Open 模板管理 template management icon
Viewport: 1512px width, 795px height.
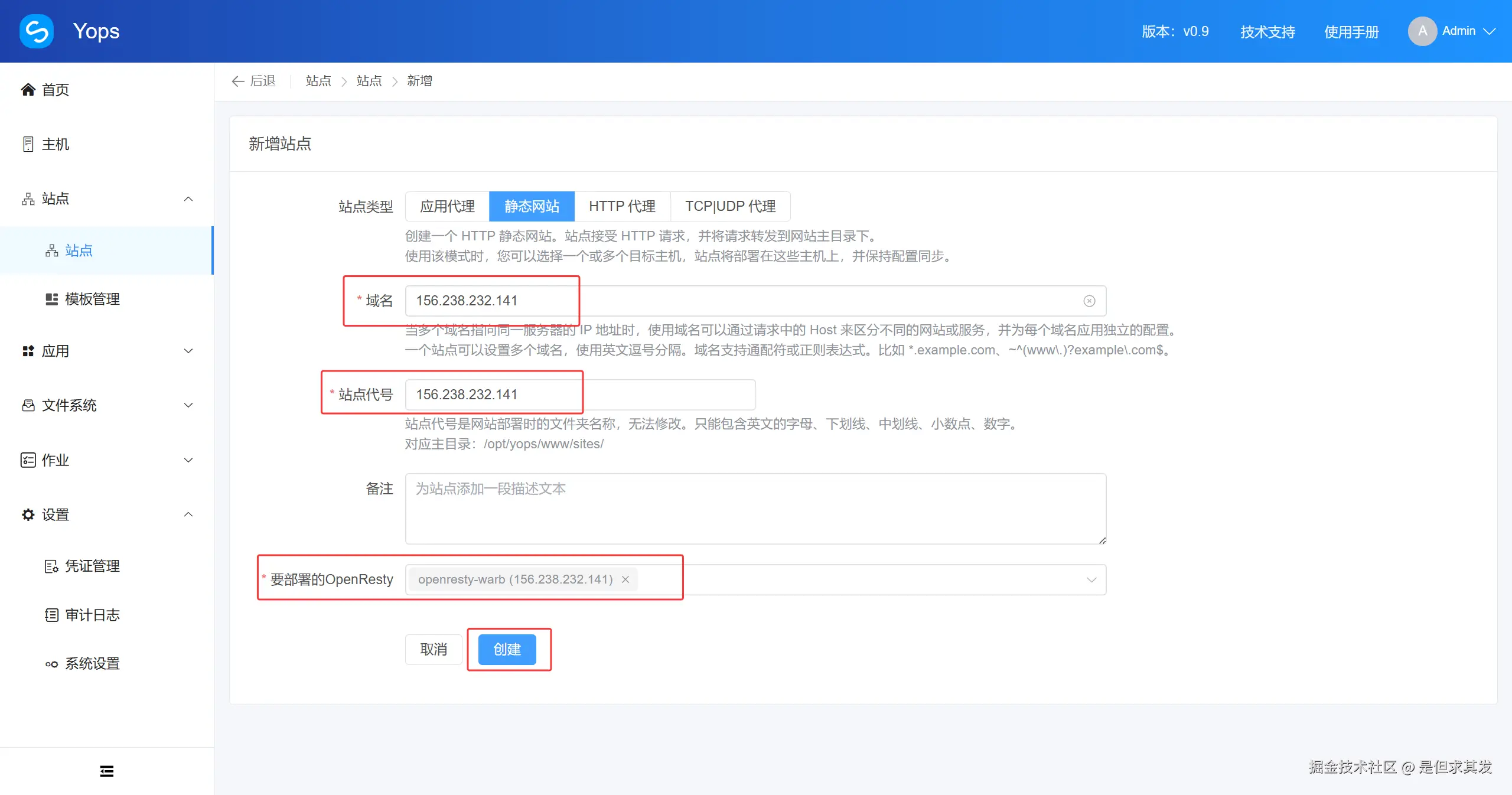click(x=52, y=299)
